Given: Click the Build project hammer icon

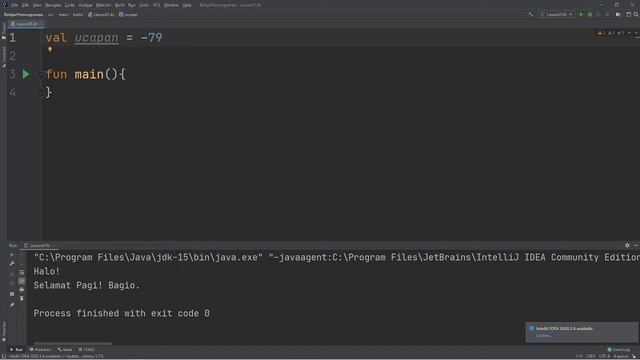Looking at the screenshot, I should pos(531,14).
